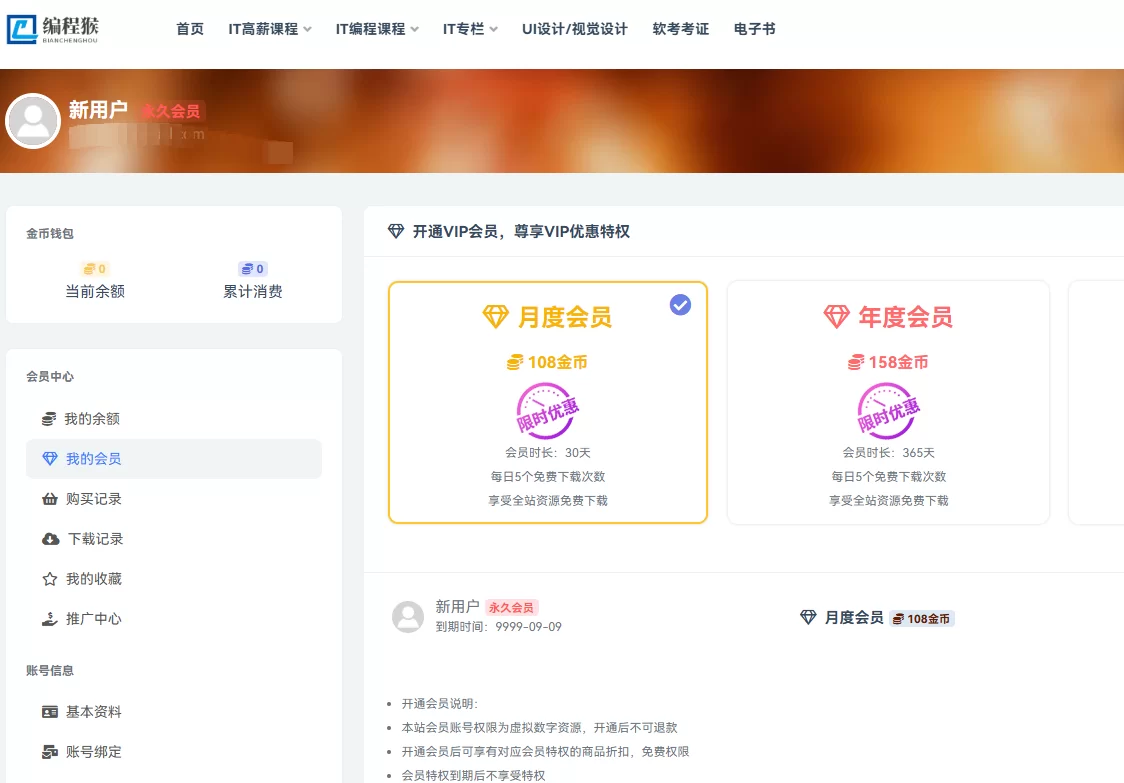1124x783 pixels.
Task: Click 会员中心 section heading
Action: click(49, 376)
